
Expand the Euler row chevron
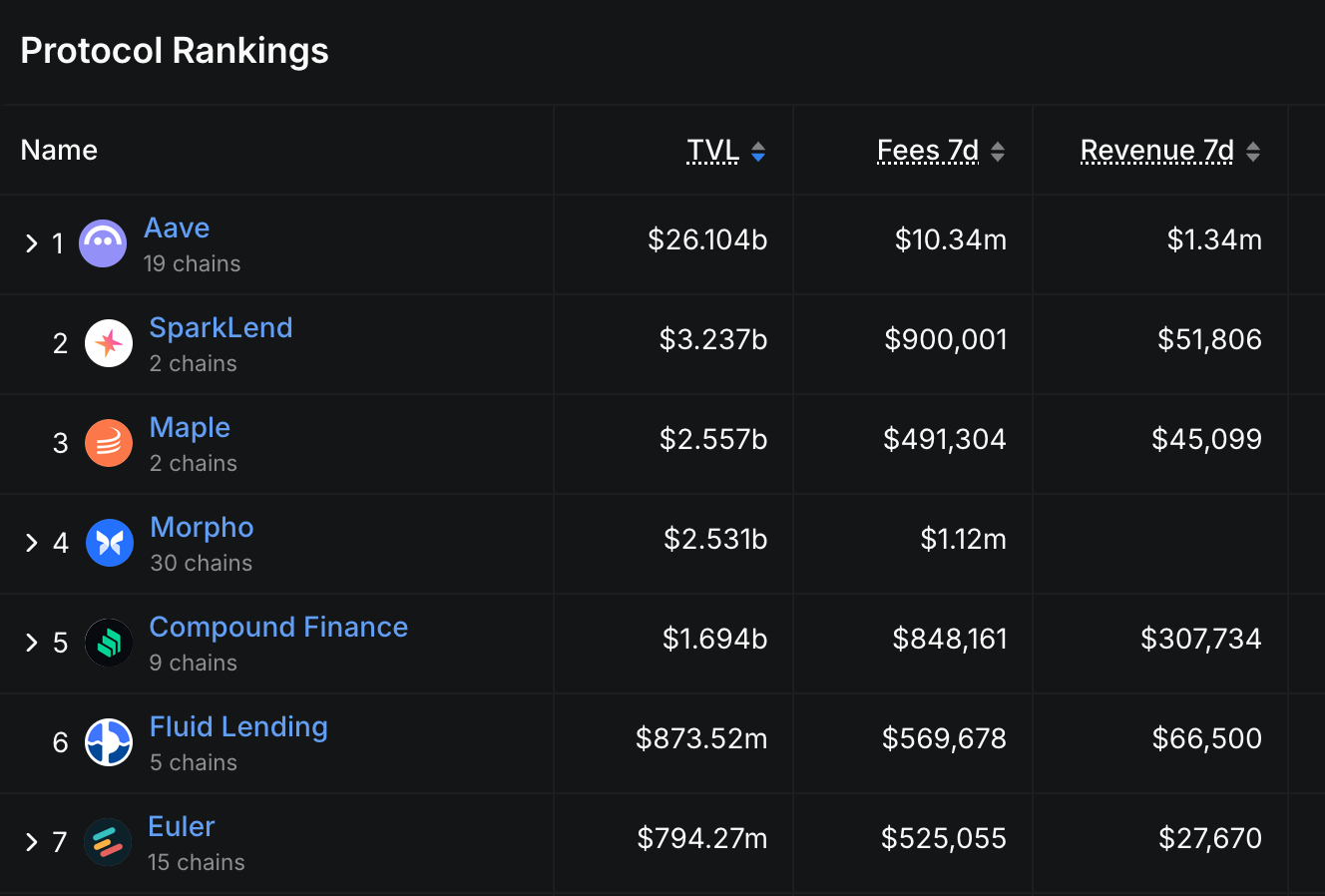click(32, 842)
